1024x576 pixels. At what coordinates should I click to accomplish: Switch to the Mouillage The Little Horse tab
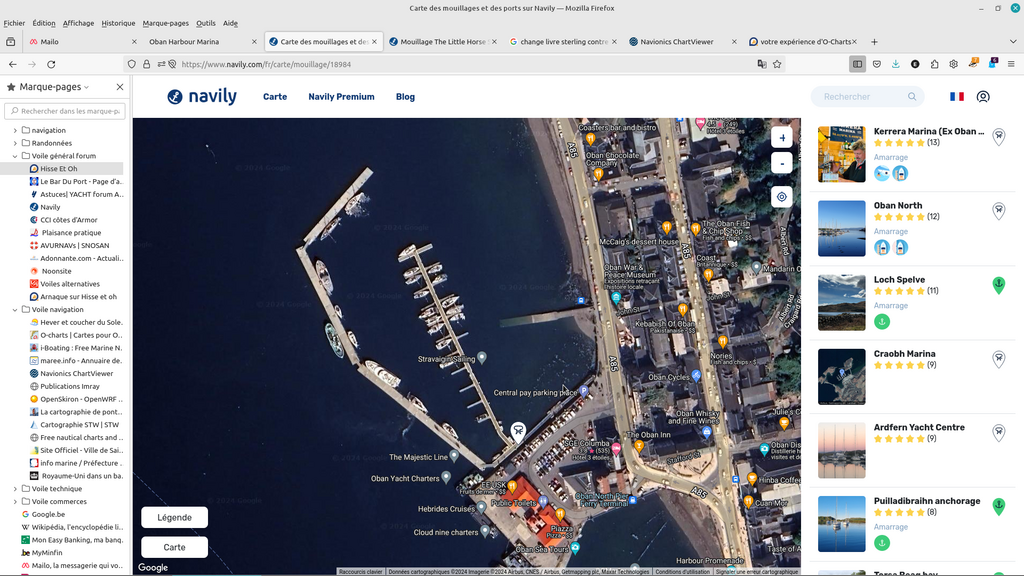coord(443,42)
